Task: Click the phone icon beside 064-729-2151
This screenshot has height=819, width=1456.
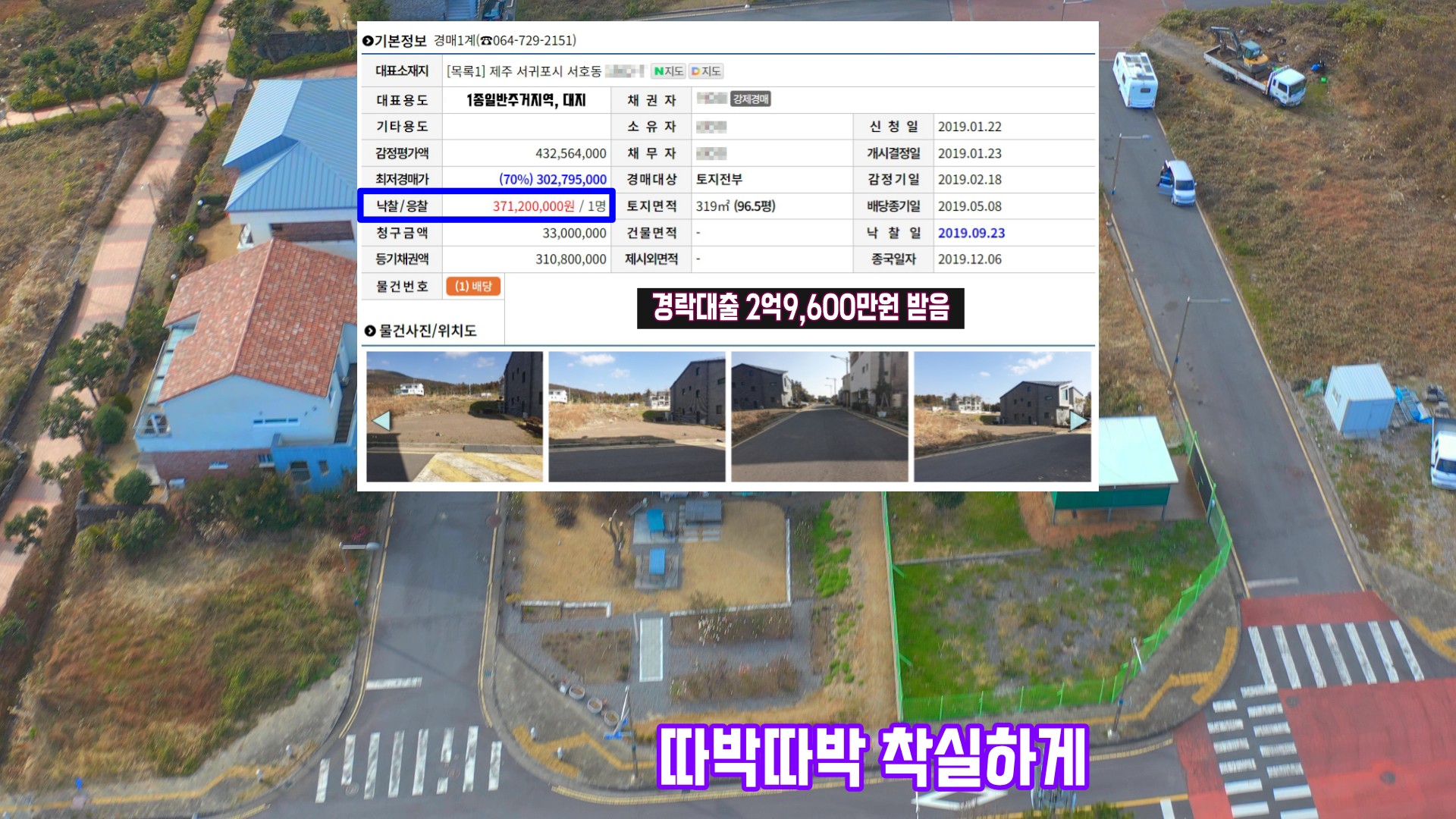Action: click(x=486, y=41)
